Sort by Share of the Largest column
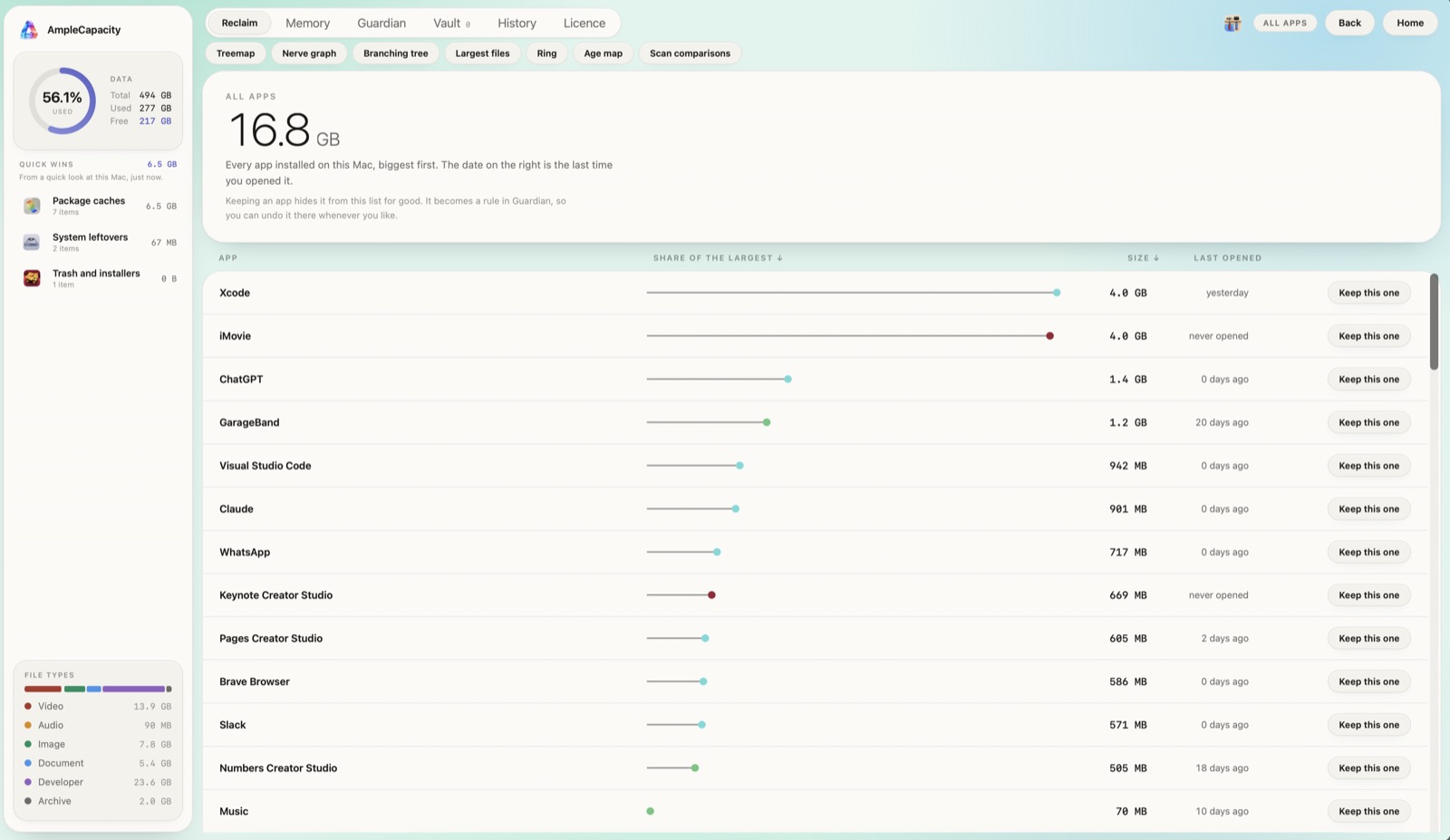Screen dimensions: 1450x840 pos(718,258)
